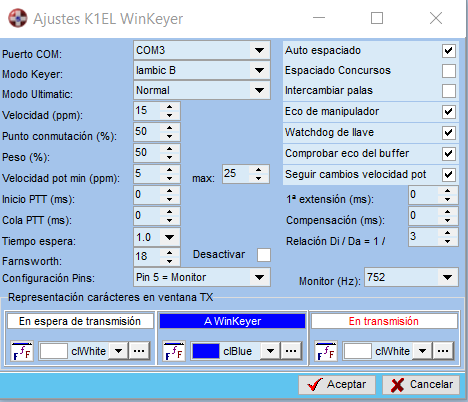This screenshot has width=468, height=402.
Task: Click the Cancelar button
Action: (421, 385)
